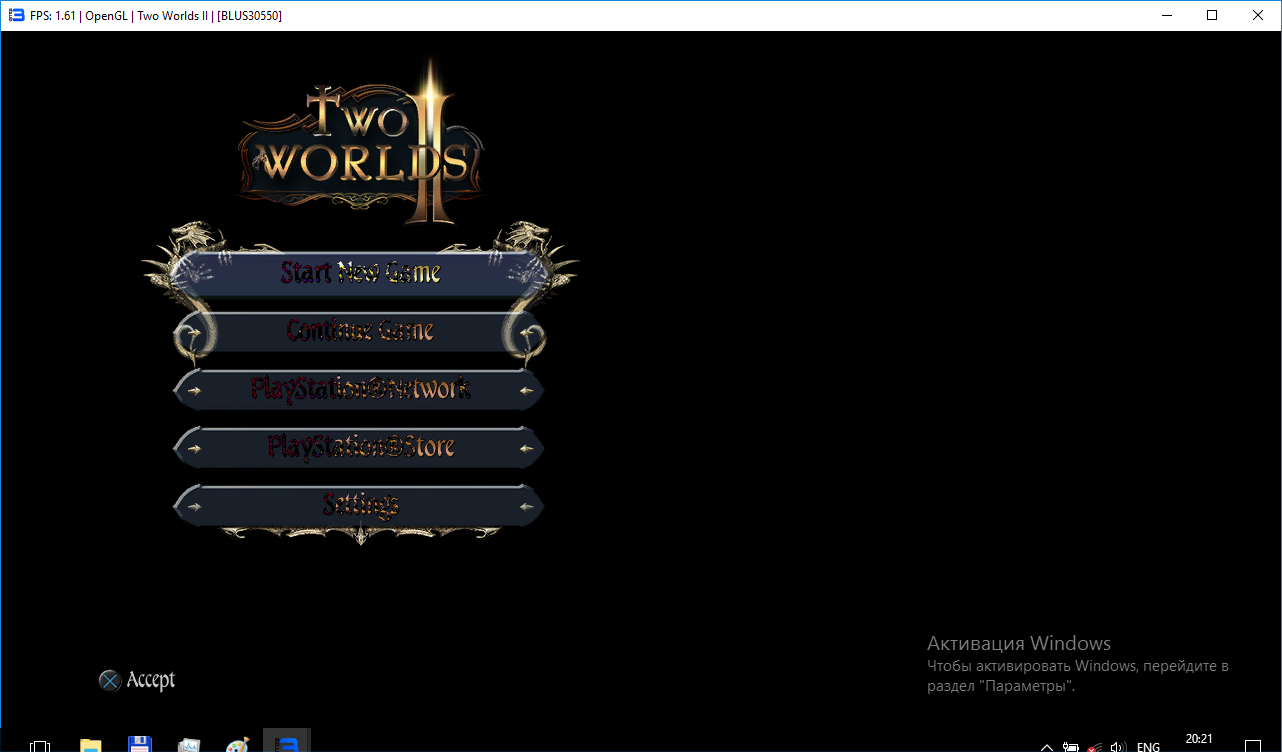
Task: Open File Explorer from the taskbar
Action: tap(91, 744)
